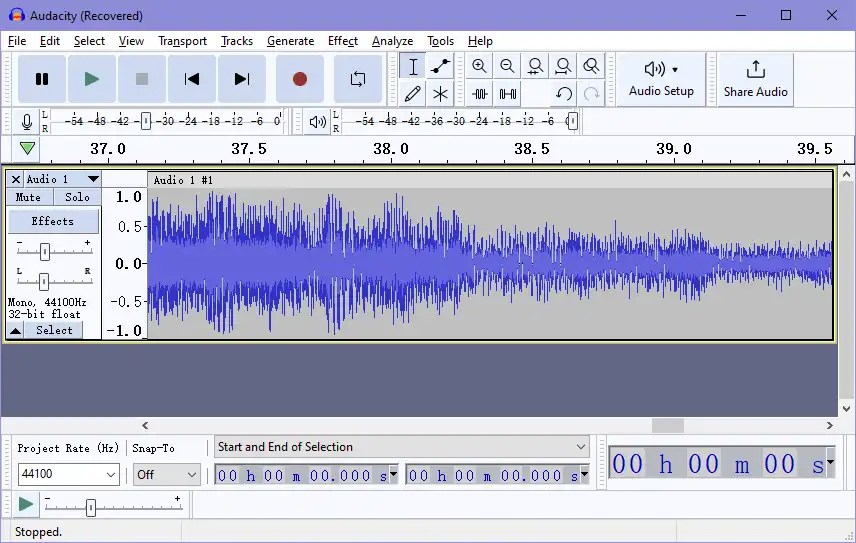Click the Play-at-Speed green button
The height and width of the screenshot is (543, 856).
click(x=26, y=505)
